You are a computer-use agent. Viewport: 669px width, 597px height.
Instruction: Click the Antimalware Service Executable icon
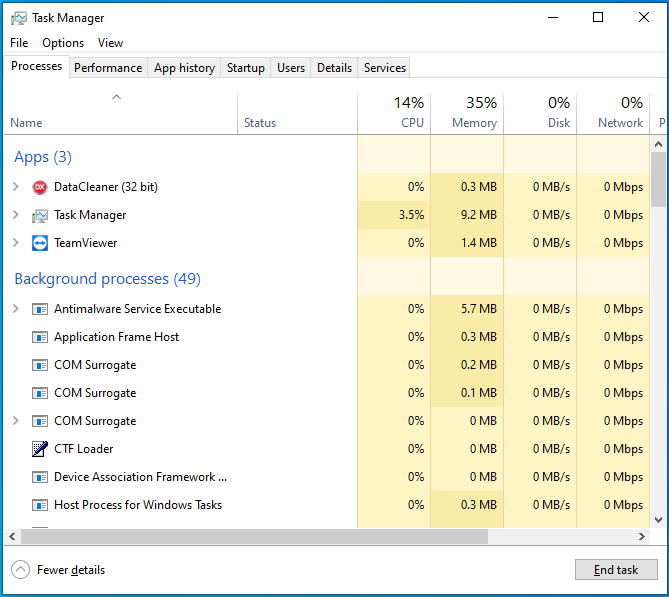coord(40,309)
